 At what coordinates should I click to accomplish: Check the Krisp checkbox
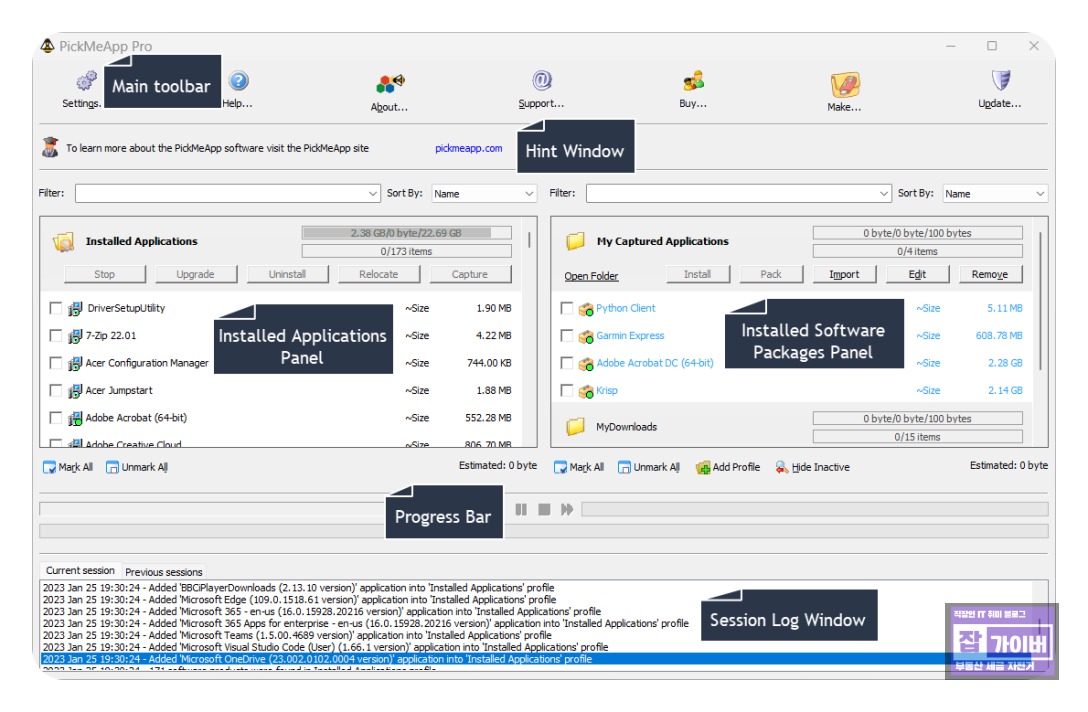point(567,390)
